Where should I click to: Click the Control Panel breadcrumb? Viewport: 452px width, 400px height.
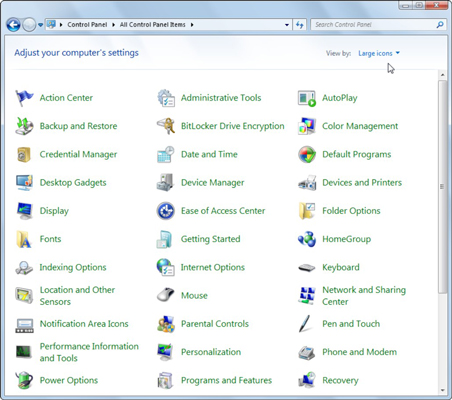click(x=87, y=25)
